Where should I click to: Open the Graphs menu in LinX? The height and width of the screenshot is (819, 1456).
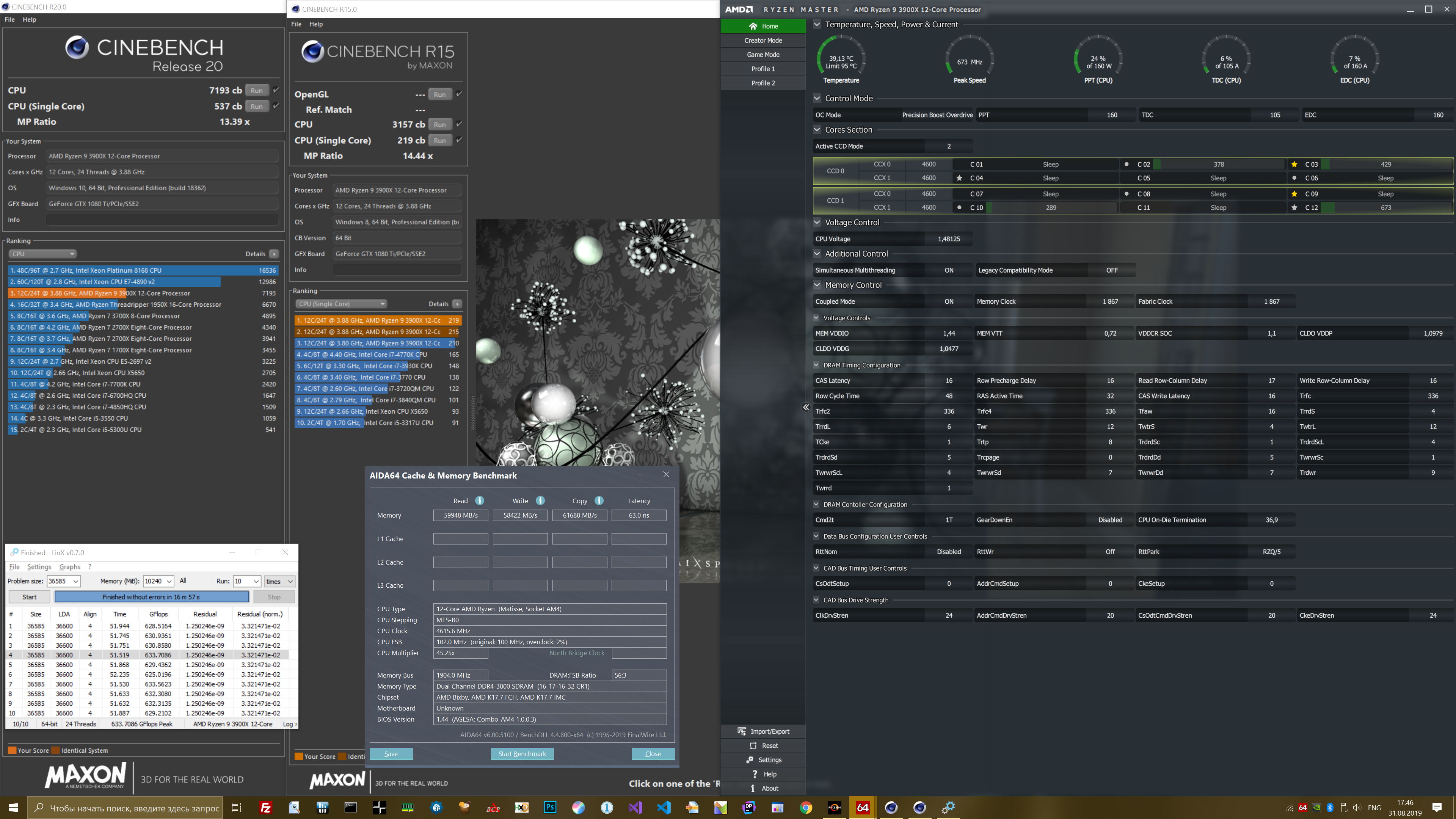click(69, 566)
